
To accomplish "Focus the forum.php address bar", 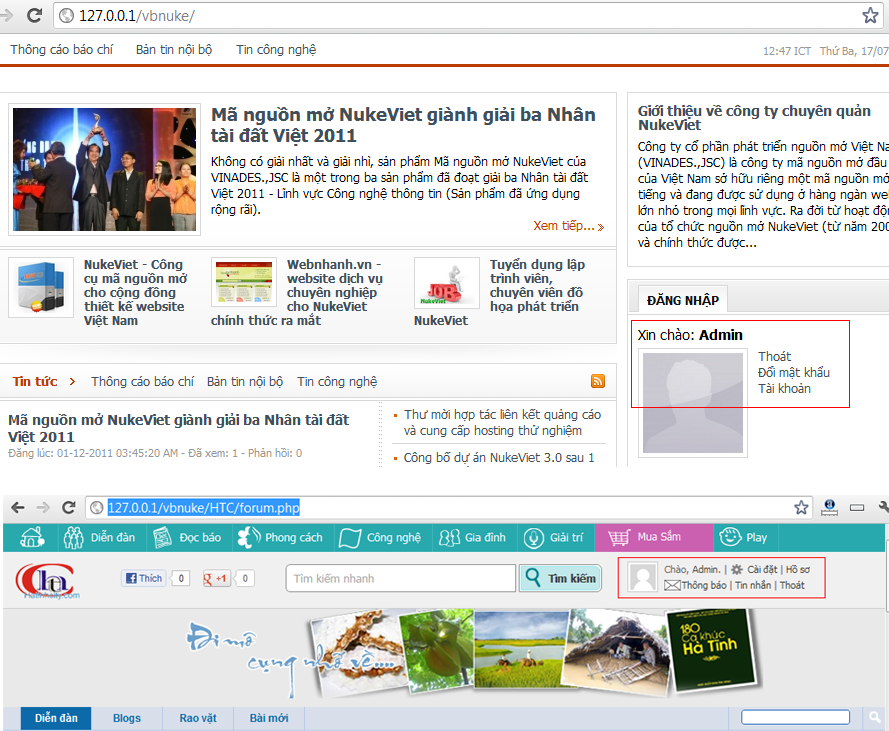I will click(x=449, y=507).
